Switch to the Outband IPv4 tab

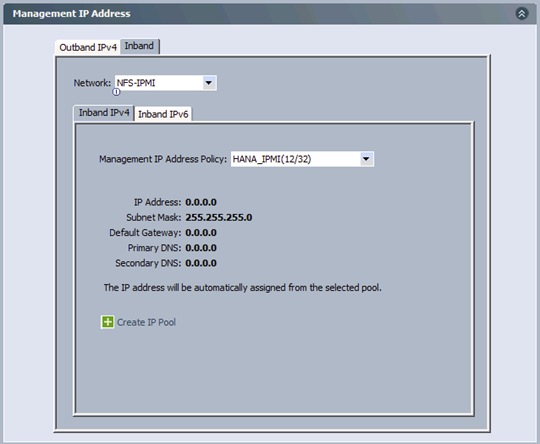pos(88,47)
